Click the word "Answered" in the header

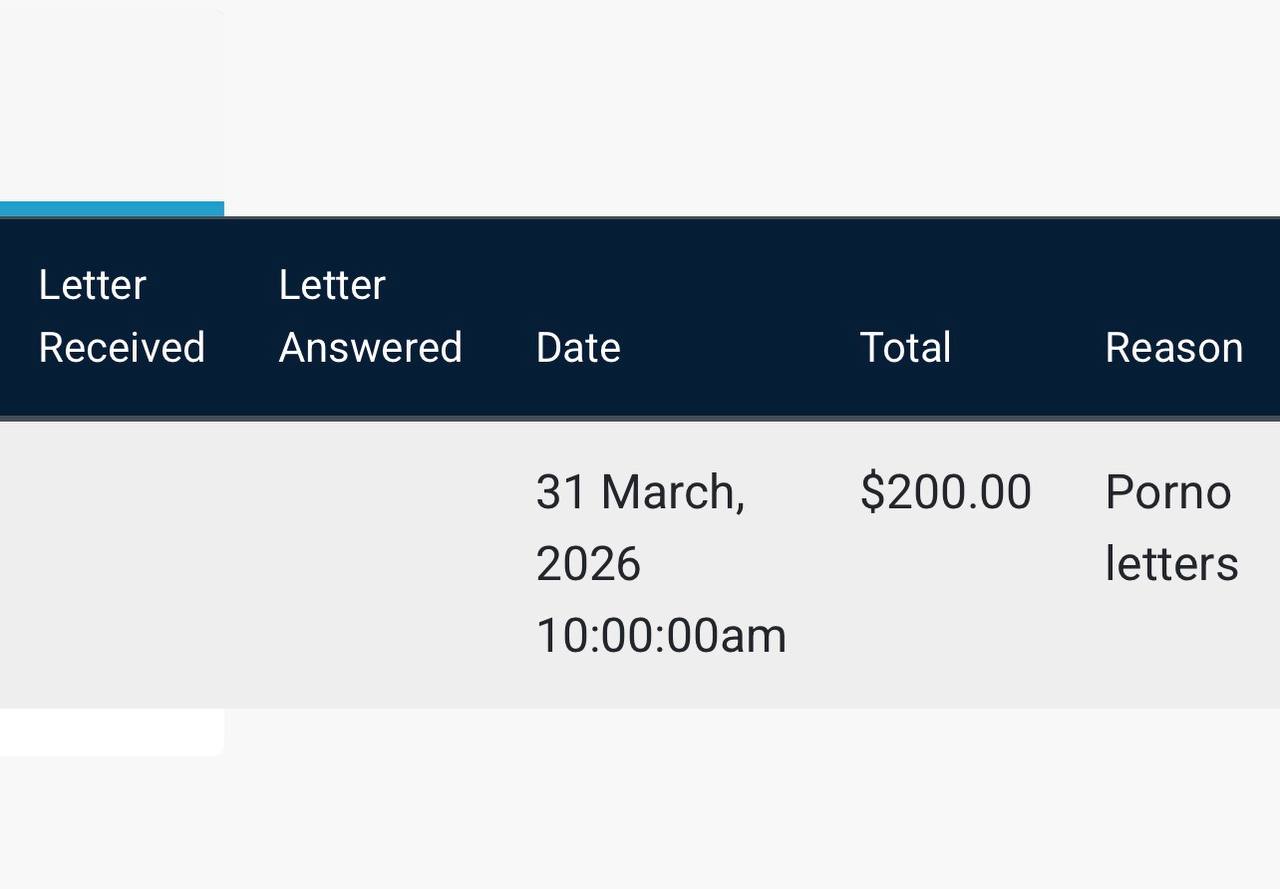click(x=370, y=348)
